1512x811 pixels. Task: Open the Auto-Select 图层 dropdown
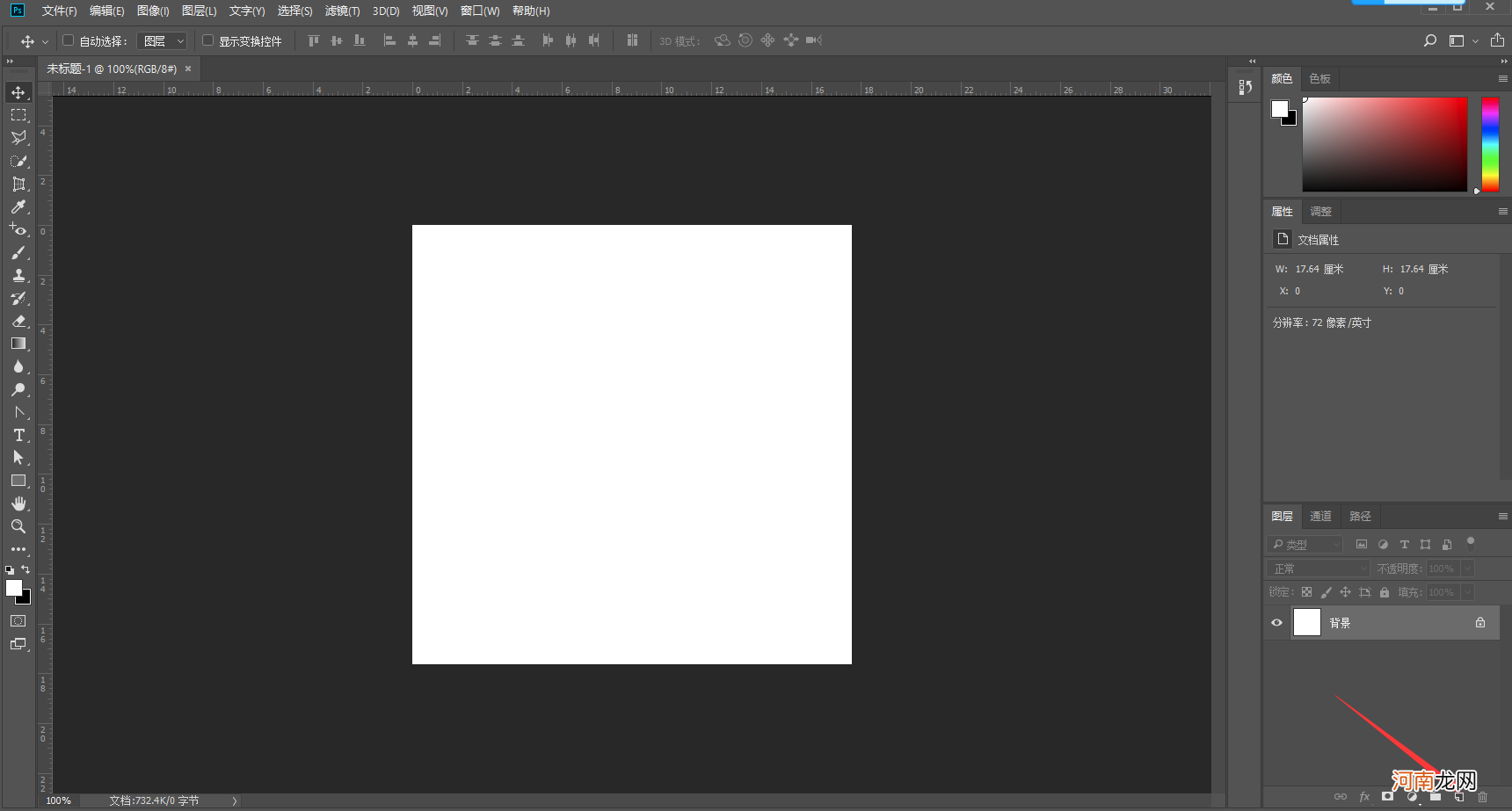coord(162,41)
